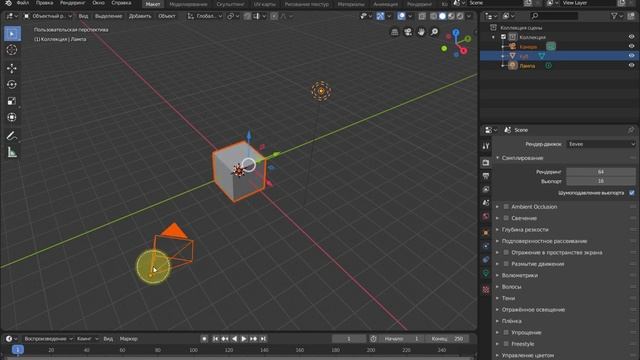Open the Modifiers properties tab icon
This screenshot has width=640, height=360.
point(486,246)
